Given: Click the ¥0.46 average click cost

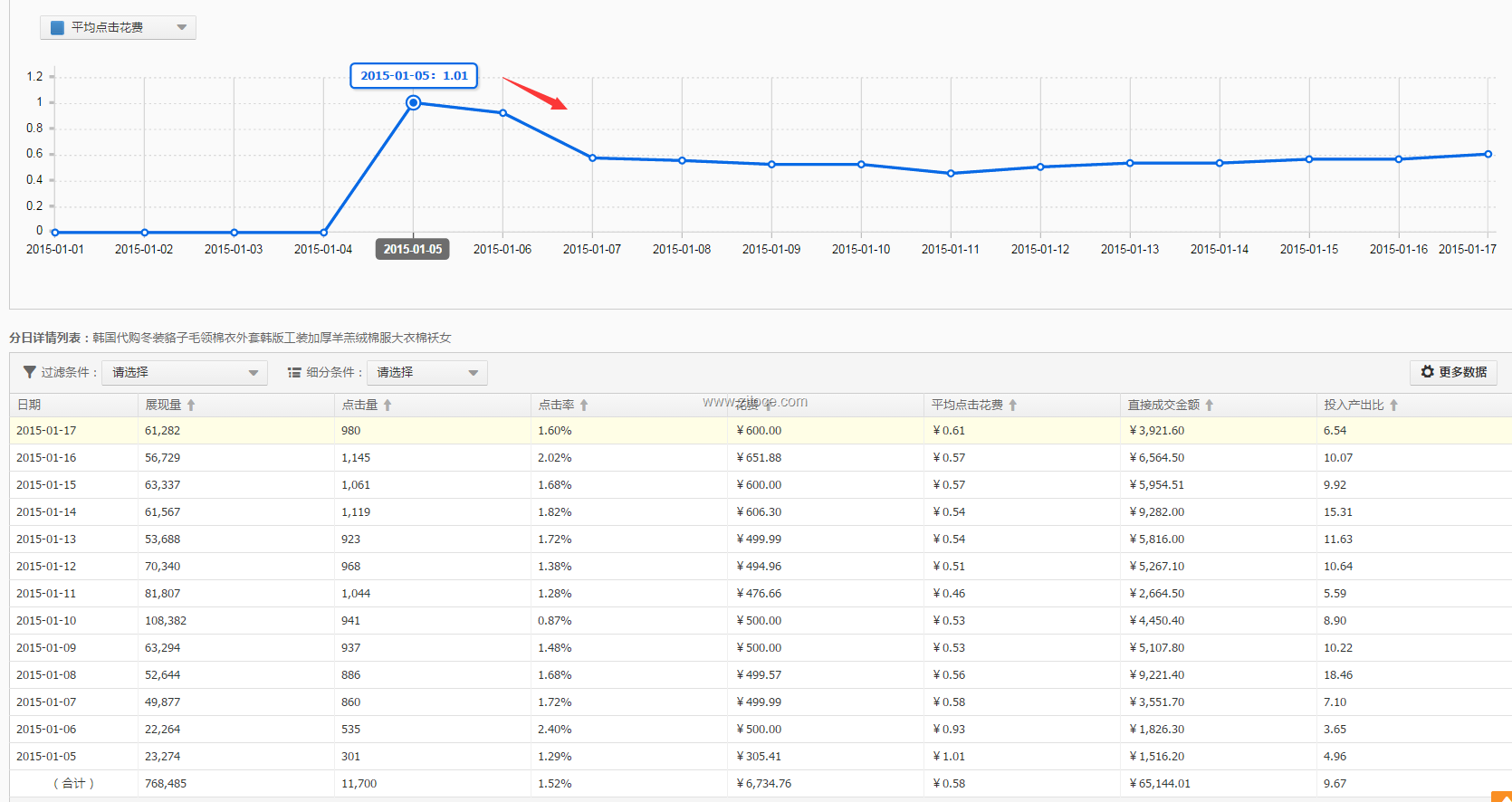Looking at the screenshot, I should coord(949,594).
